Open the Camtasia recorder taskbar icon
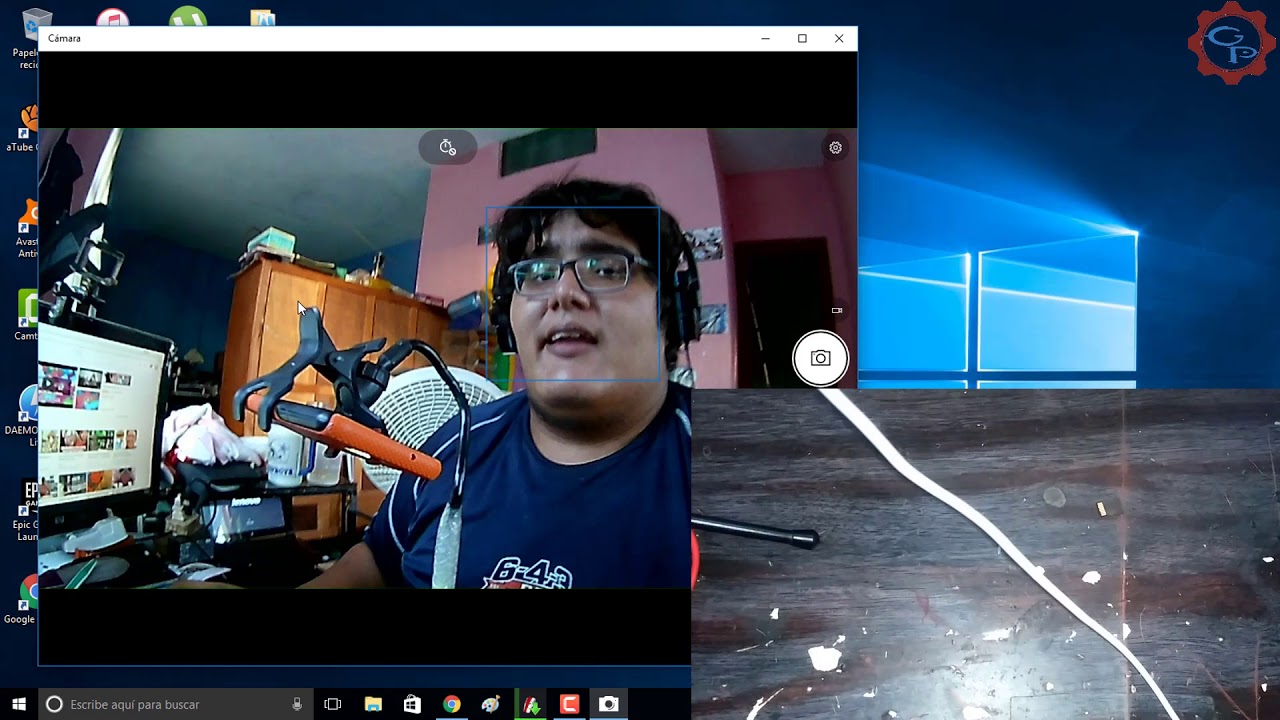 [x=570, y=704]
